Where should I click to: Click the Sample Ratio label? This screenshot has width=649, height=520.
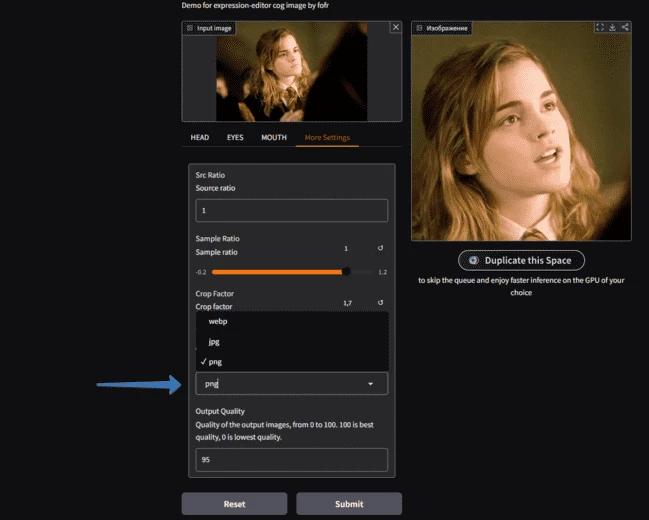click(217, 238)
